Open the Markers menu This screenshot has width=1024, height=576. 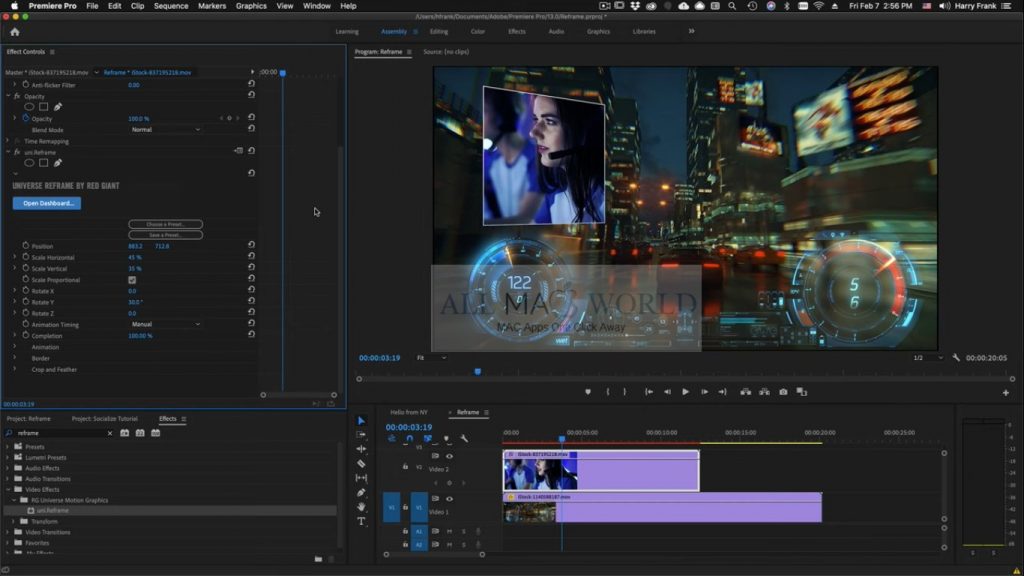[212, 6]
